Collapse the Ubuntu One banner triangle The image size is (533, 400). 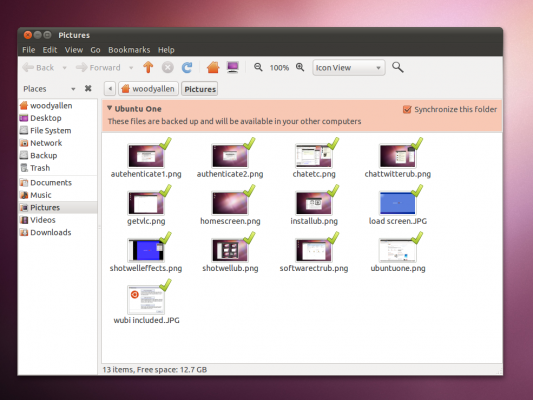pyautogui.click(x=109, y=108)
